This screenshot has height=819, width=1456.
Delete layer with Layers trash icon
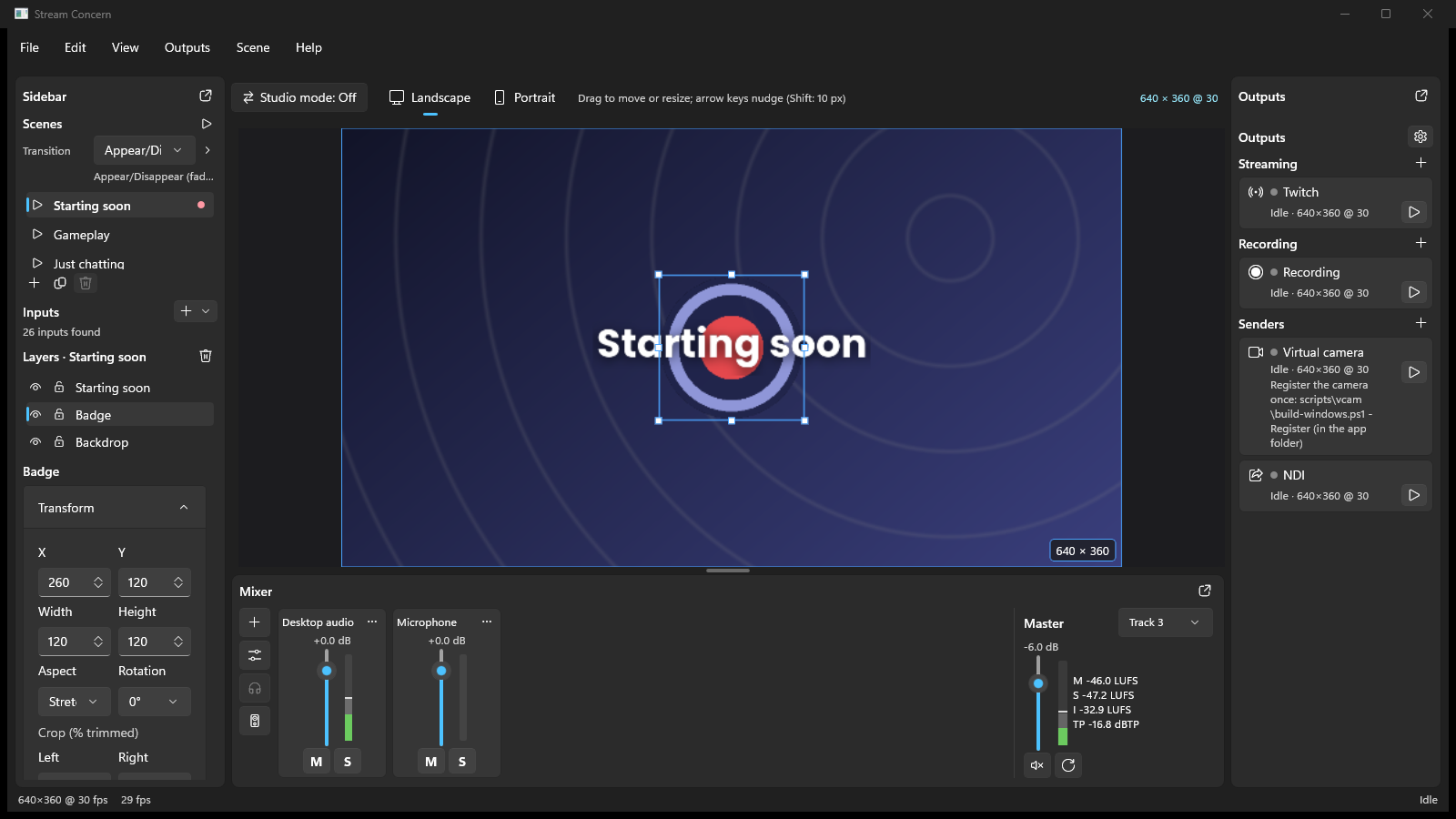[206, 356]
